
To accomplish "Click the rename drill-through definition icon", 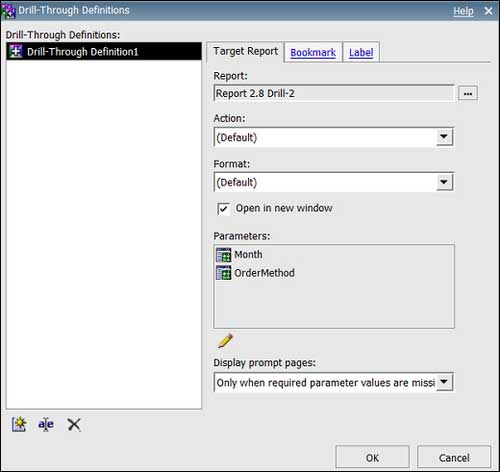I will point(46,424).
